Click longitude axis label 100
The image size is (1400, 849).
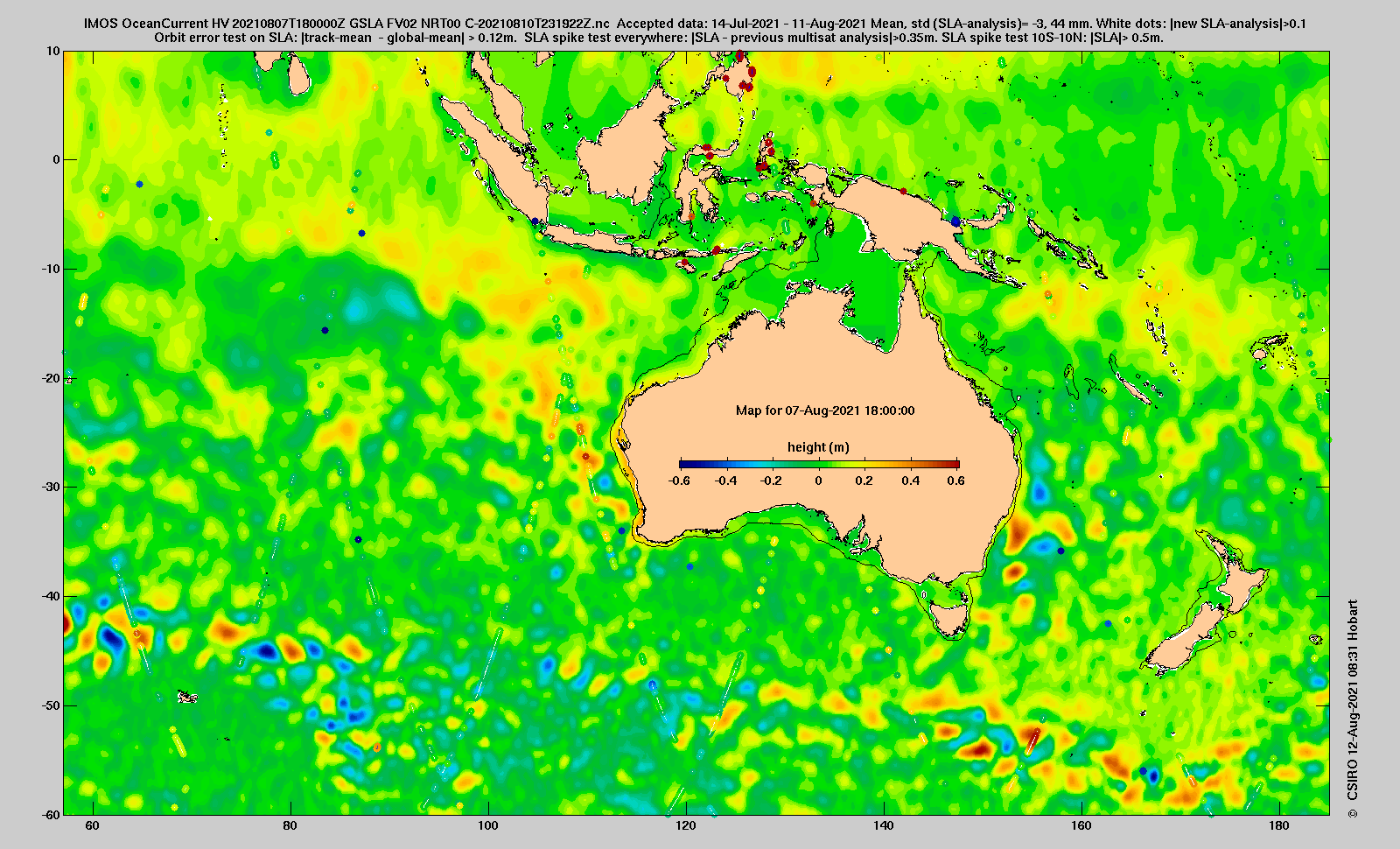(488, 826)
